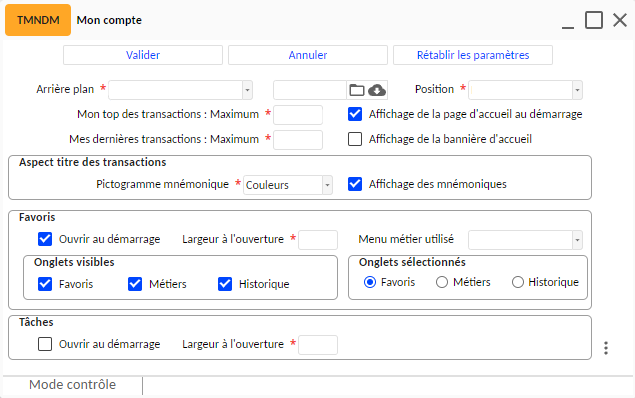This screenshot has width=635, height=398.
Task: Click the Valider button
Action: click(x=143, y=55)
